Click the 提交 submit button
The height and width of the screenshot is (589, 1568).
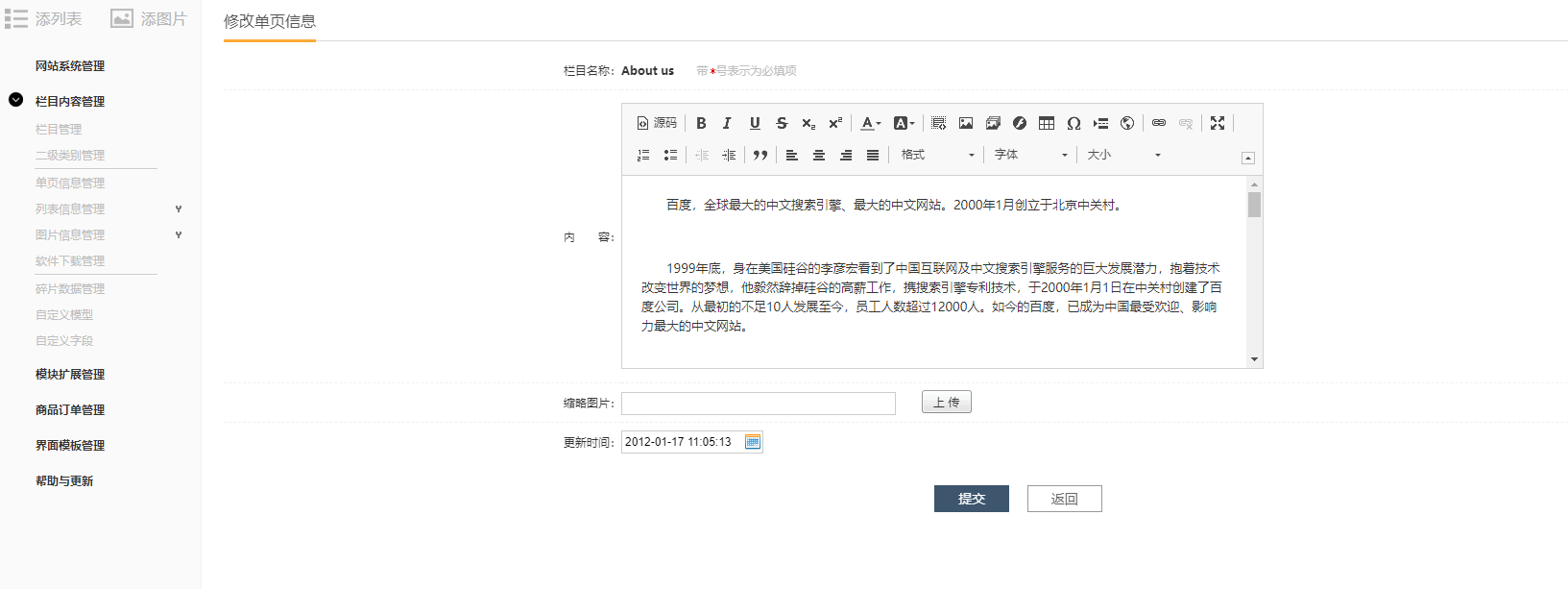tap(972, 499)
